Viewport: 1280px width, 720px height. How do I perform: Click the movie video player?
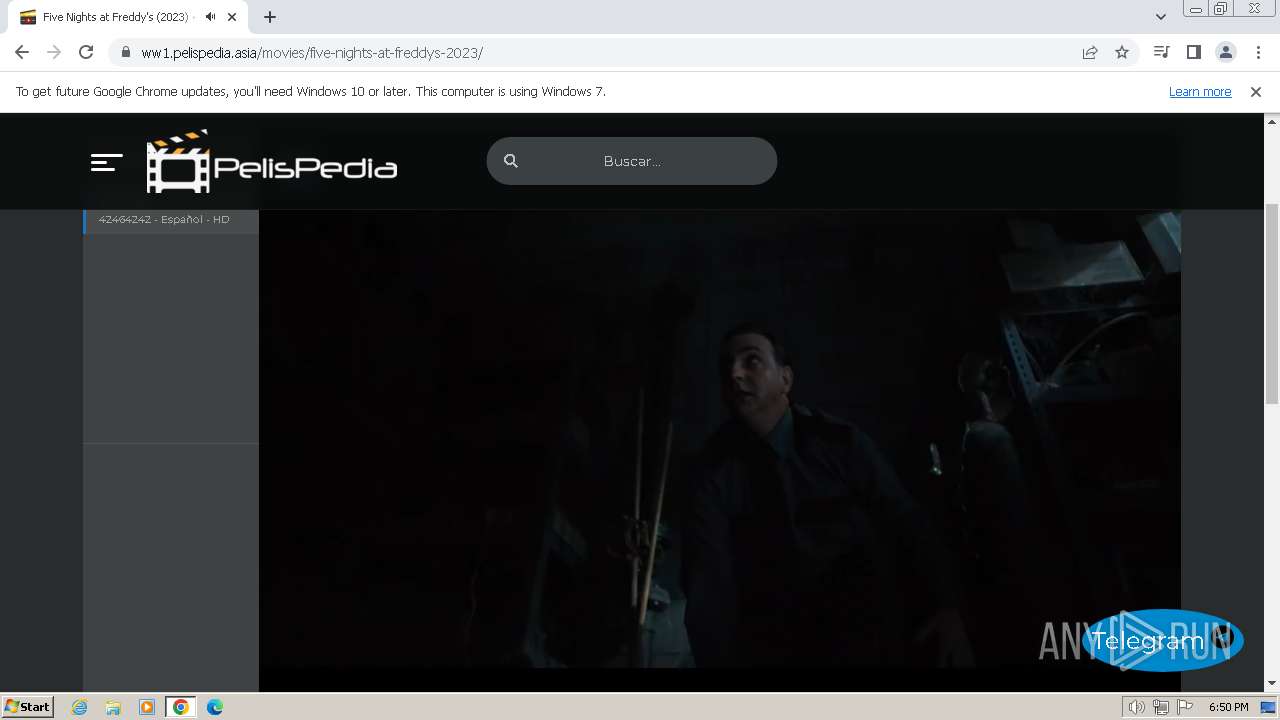click(x=720, y=440)
